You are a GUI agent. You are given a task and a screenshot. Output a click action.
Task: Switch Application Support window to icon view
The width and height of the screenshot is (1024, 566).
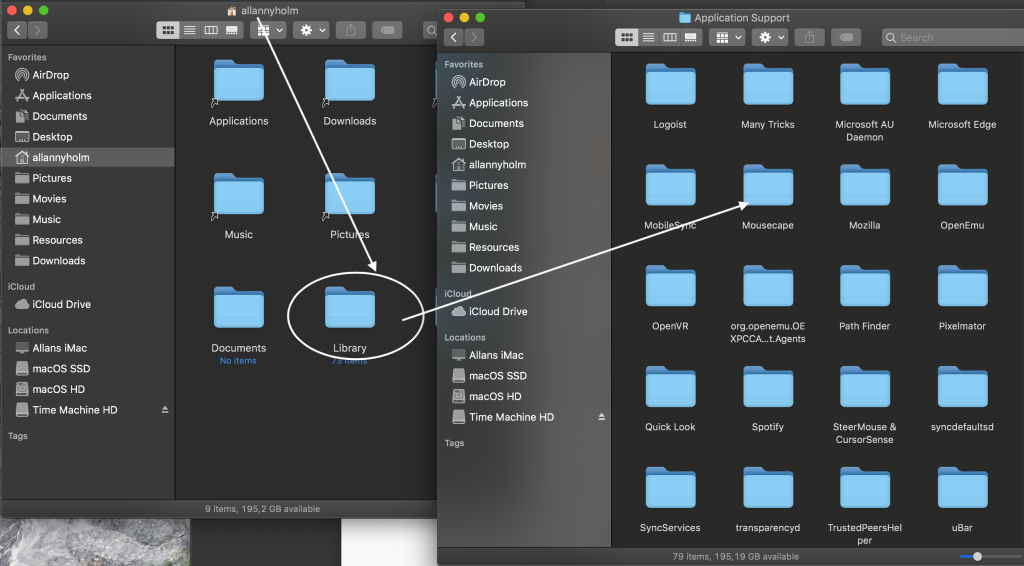(626, 37)
